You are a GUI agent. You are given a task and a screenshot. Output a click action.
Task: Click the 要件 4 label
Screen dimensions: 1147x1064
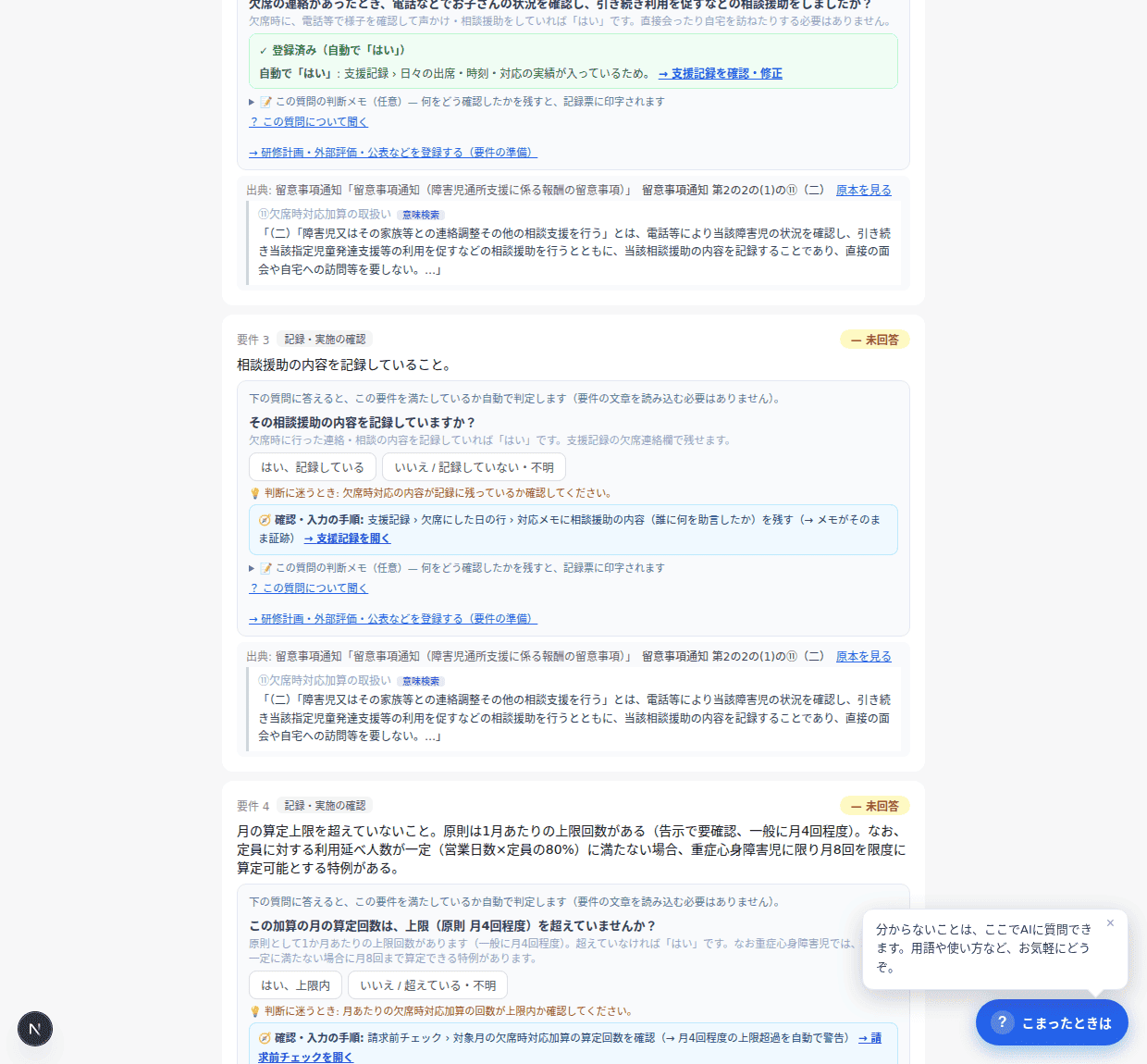pyautogui.click(x=253, y=806)
